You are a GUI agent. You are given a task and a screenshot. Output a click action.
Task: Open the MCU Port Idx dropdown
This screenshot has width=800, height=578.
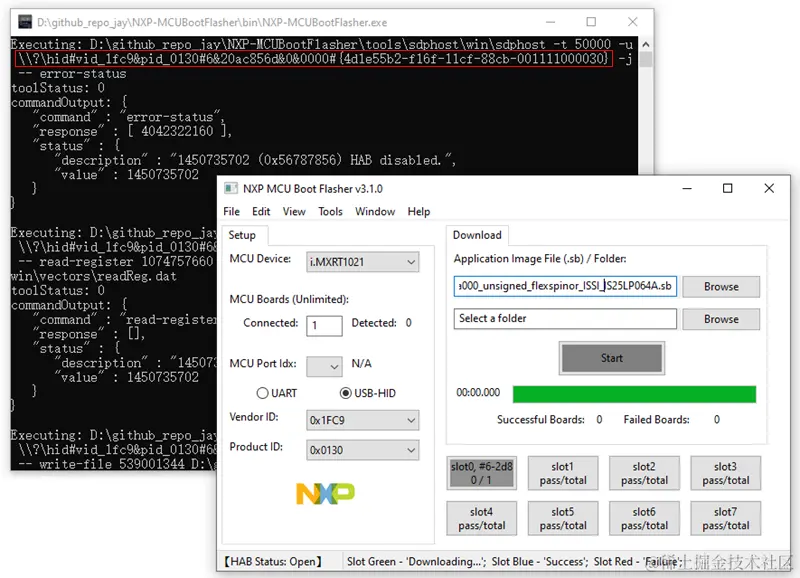tap(324, 366)
